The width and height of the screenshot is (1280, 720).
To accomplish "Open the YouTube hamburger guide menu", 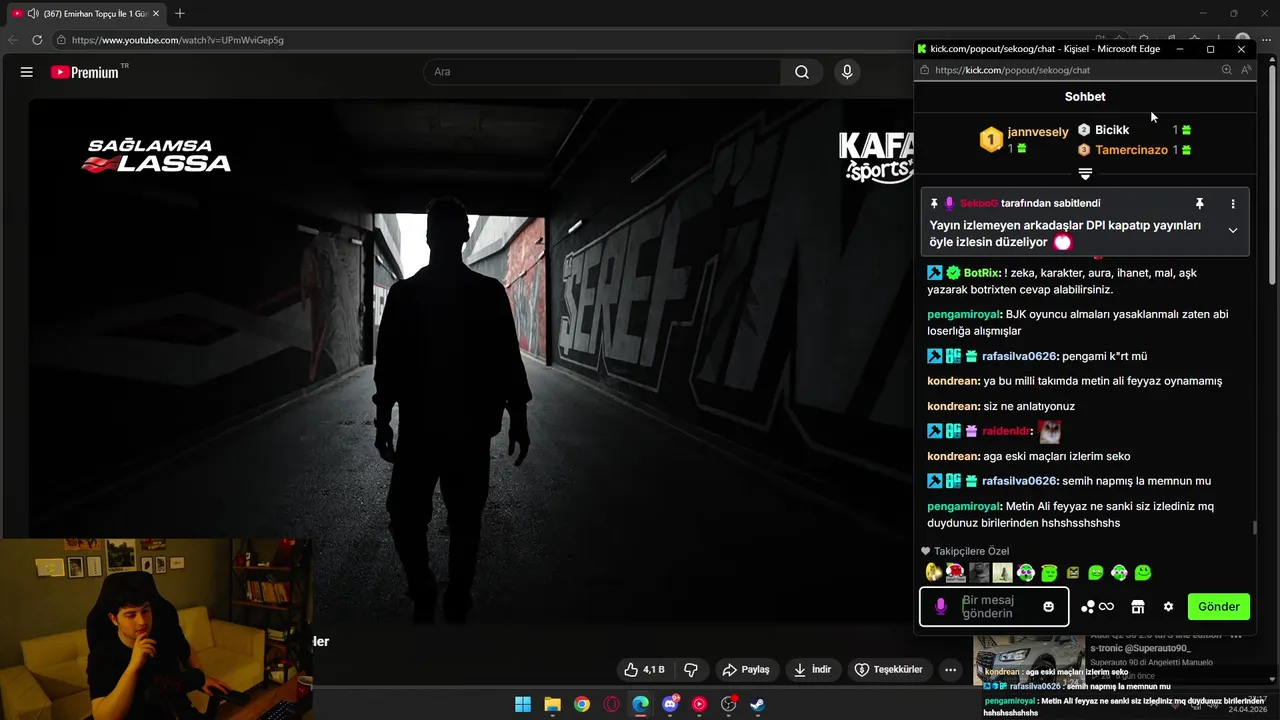I will [27, 72].
